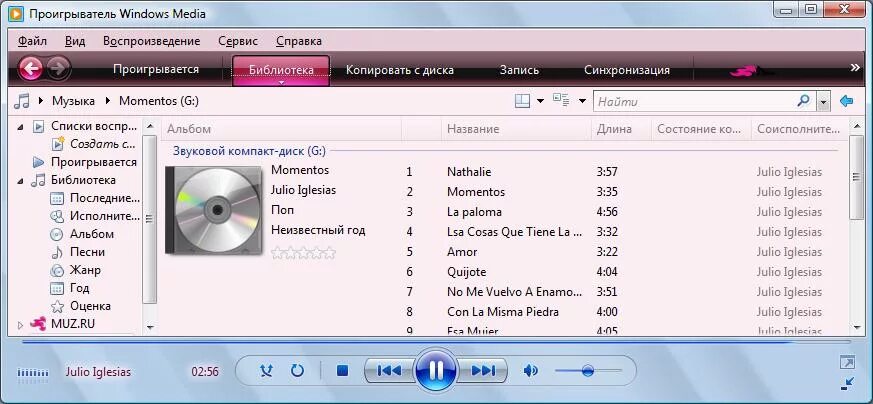Sort by the Длина column header
The height and width of the screenshot is (404, 873).
(x=621, y=129)
